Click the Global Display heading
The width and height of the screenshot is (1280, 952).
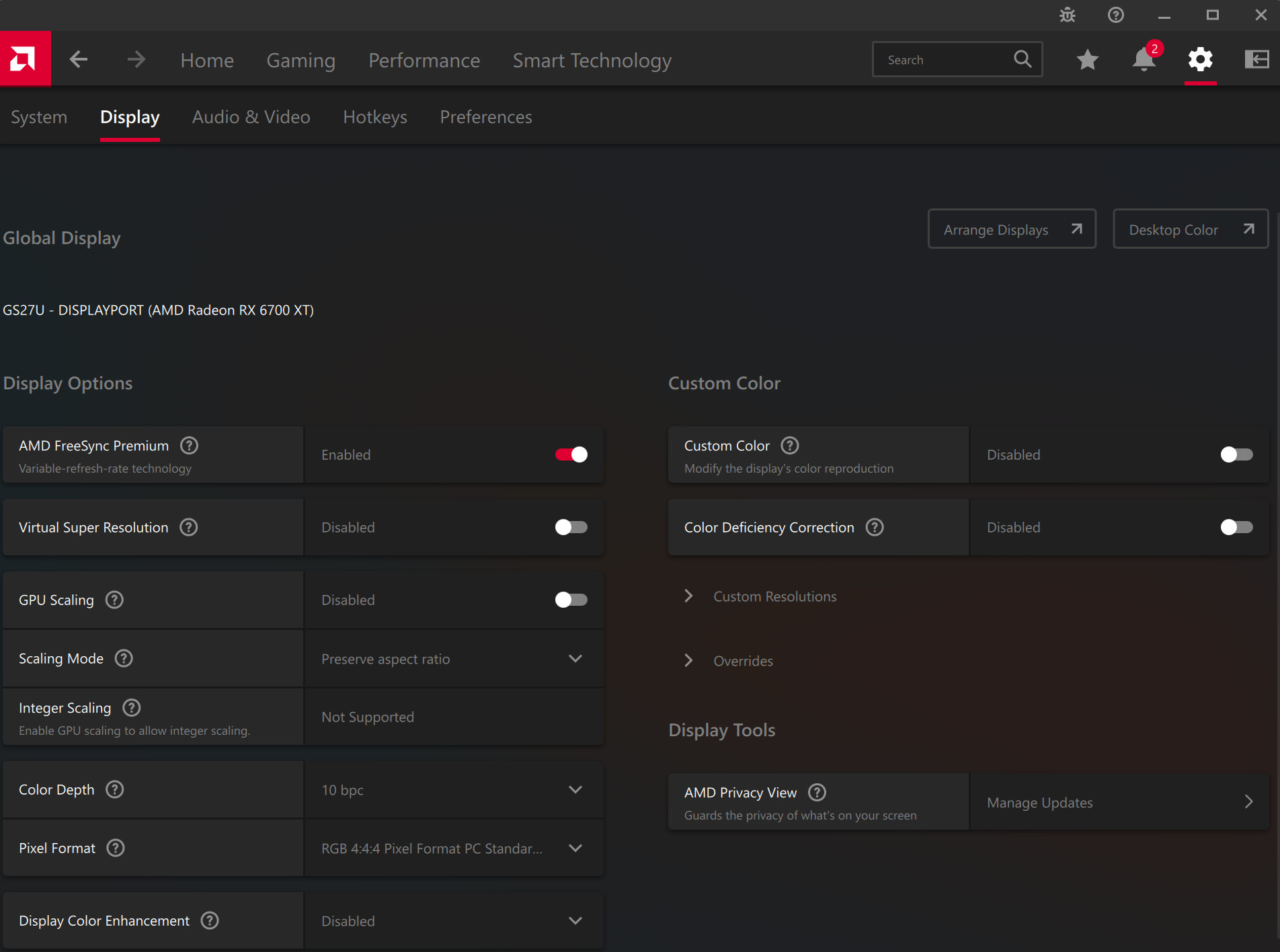tap(62, 238)
